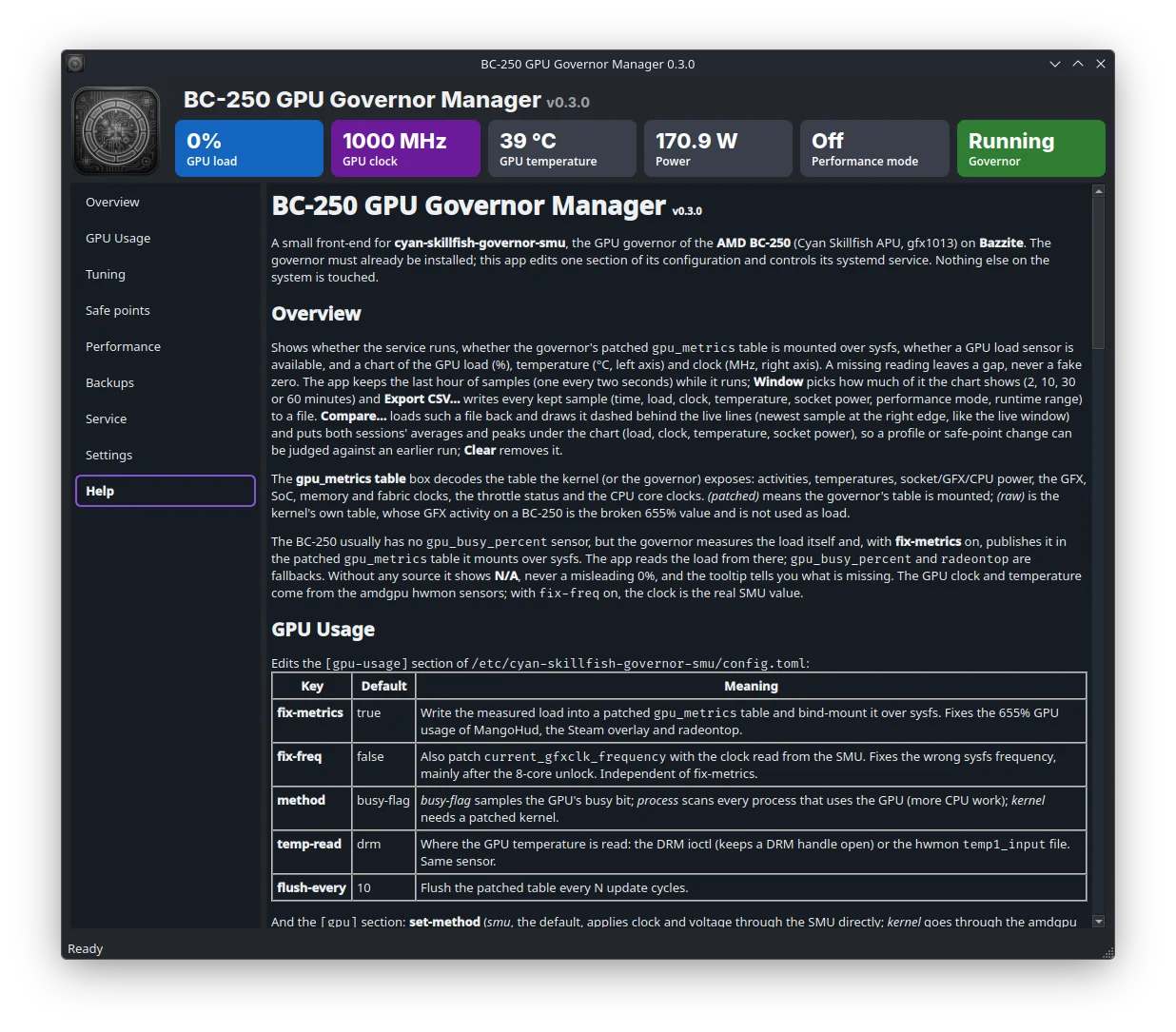The width and height of the screenshot is (1176, 1032).
Task: Select the 1000 MHz GPU clock card
Action: (405, 148)
